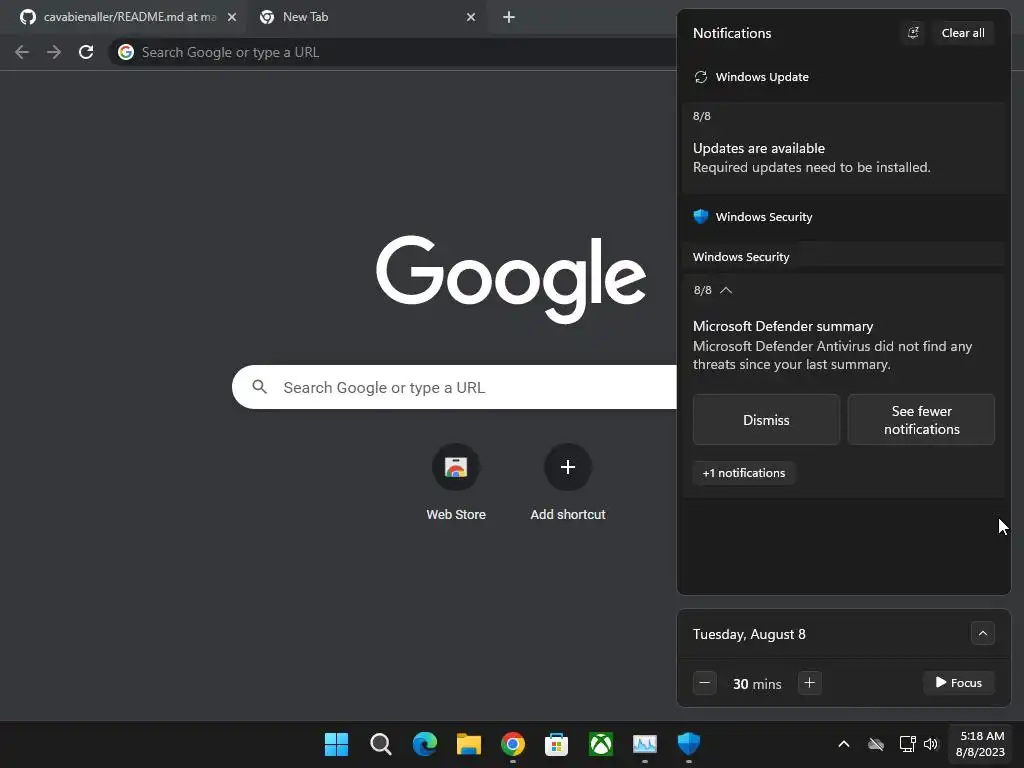1024x768 pixels.
Task: Open the Xbox app from taskbar
Action: coord(601,744)
